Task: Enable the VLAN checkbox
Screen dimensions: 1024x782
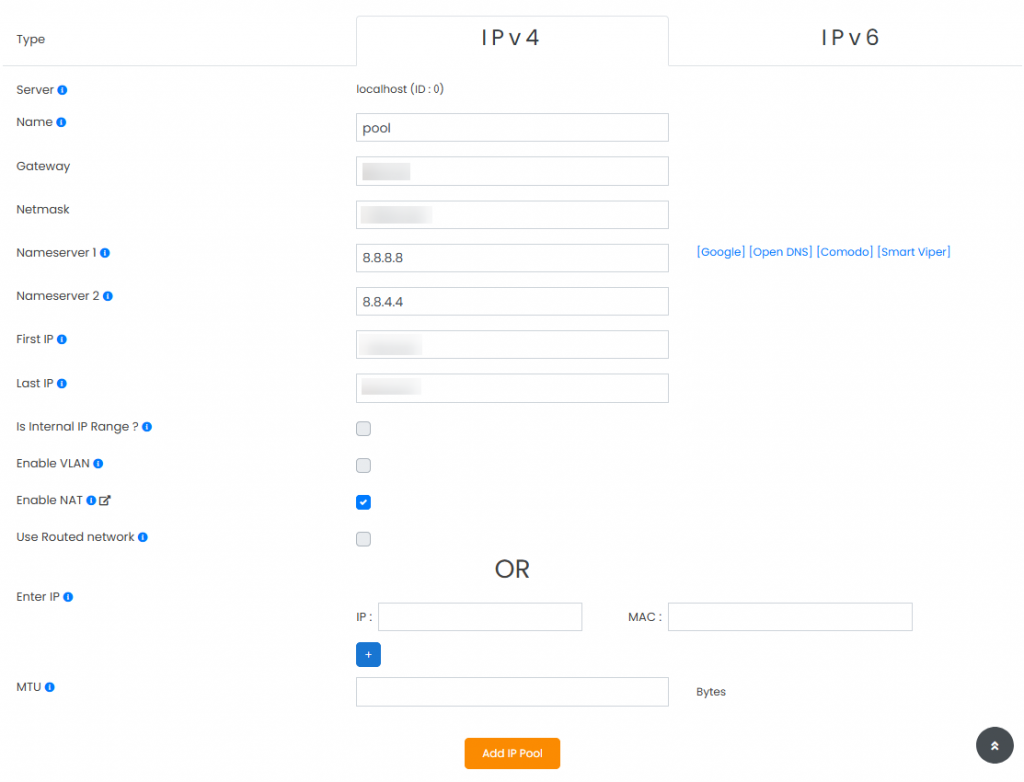Action: click(x=363, y=465)
